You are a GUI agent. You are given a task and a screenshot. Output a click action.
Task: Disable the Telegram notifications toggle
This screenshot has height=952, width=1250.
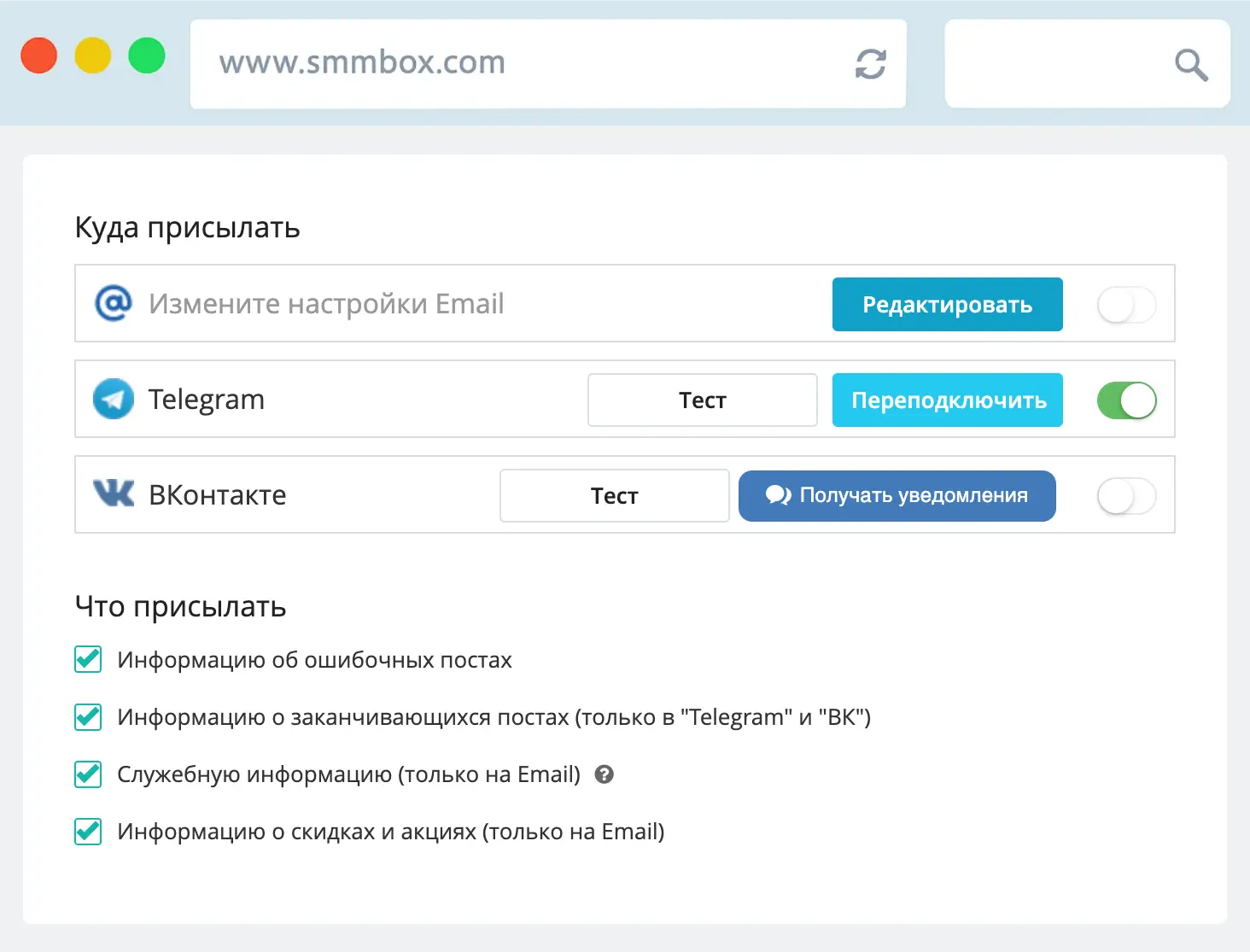(1127, 400)
